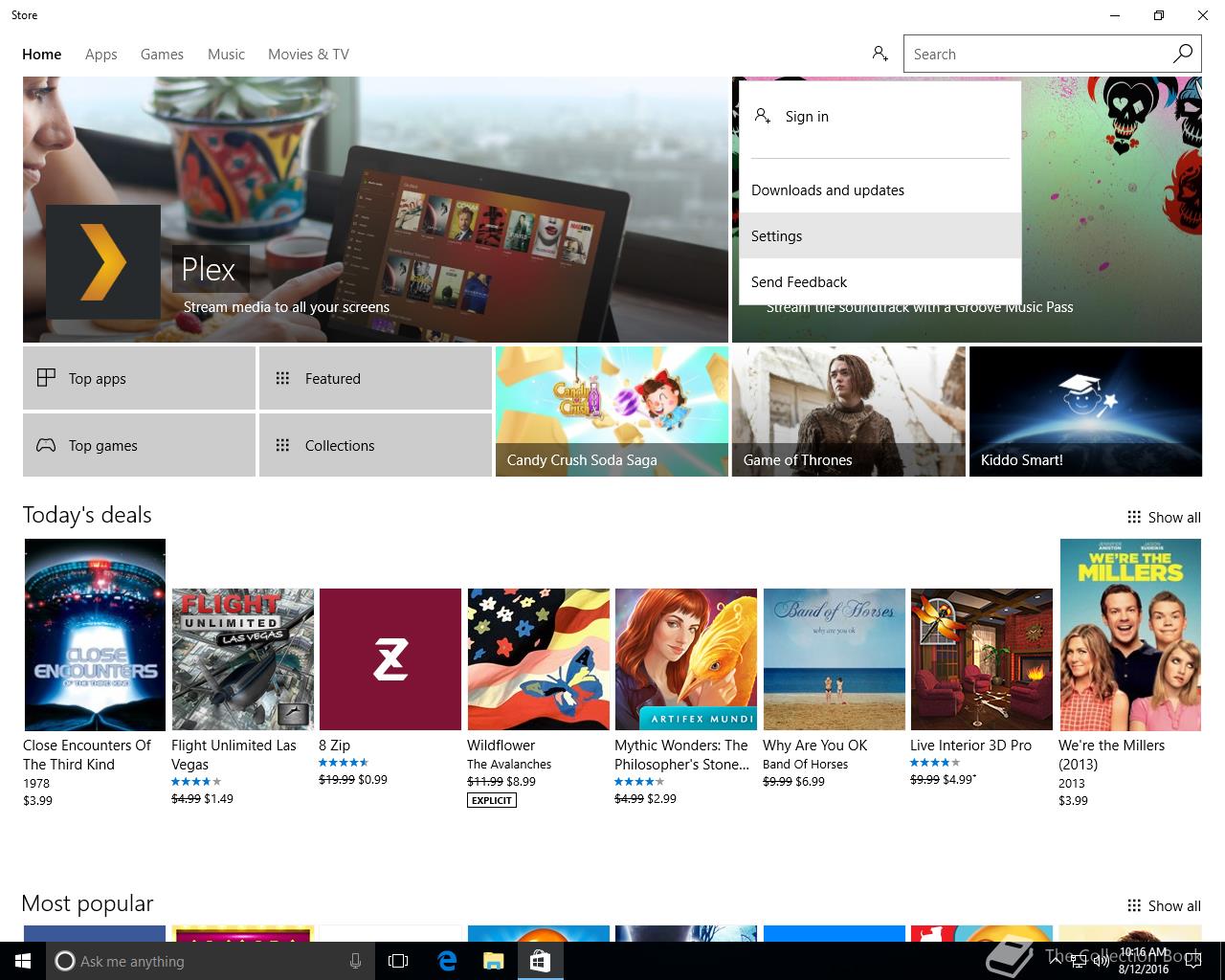Open the Plex hero banner
The height and width of the screenshot is (980, 1225).
(x=375, y=210)
